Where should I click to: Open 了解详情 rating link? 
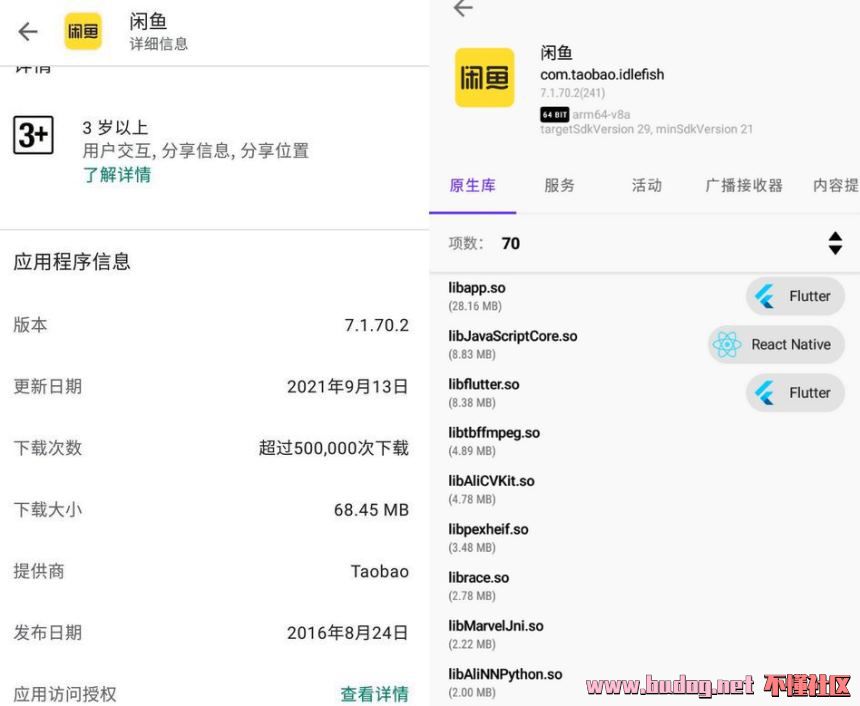point(117,175)
